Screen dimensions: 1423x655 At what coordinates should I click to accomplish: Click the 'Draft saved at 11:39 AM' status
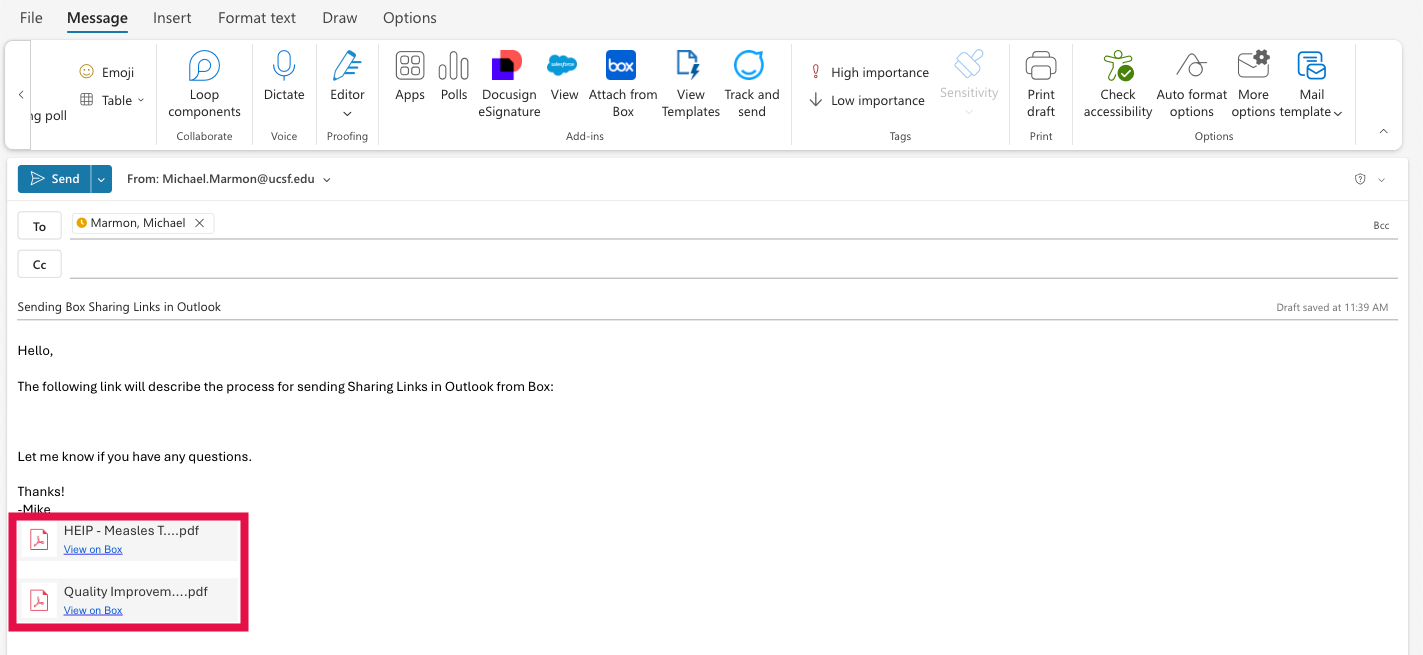(1332, 307)
